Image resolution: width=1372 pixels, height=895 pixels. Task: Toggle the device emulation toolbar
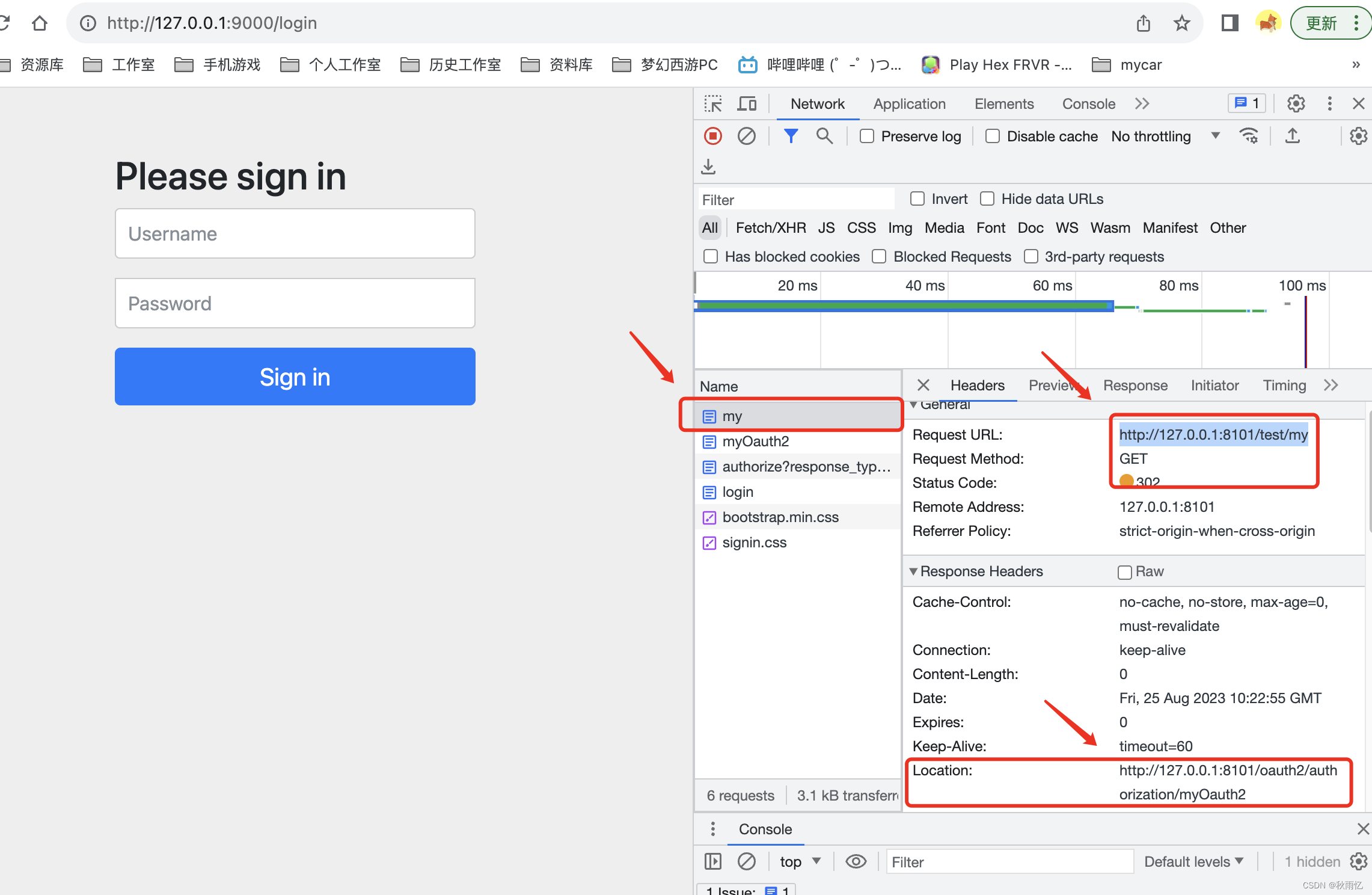[747, 103]
